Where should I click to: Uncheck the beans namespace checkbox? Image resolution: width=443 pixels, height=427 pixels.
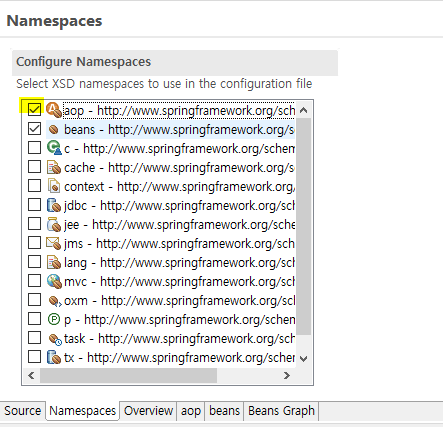click(x=34, y=129)
